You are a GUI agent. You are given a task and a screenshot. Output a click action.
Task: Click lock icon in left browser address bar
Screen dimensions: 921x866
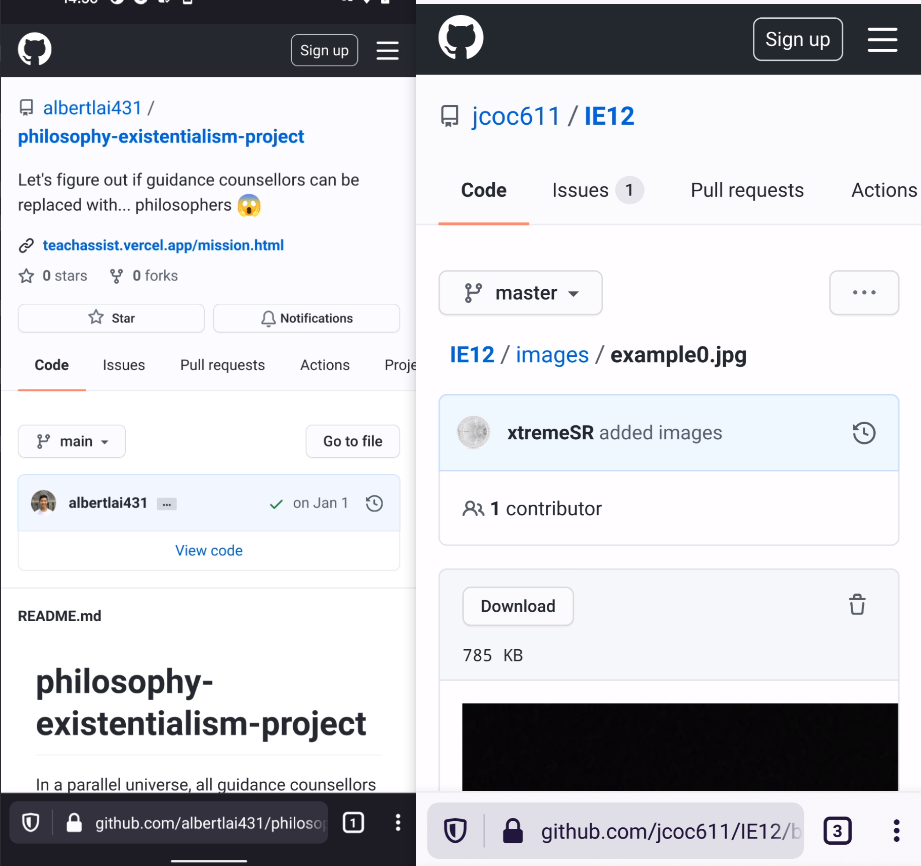(x=74, y=823)
